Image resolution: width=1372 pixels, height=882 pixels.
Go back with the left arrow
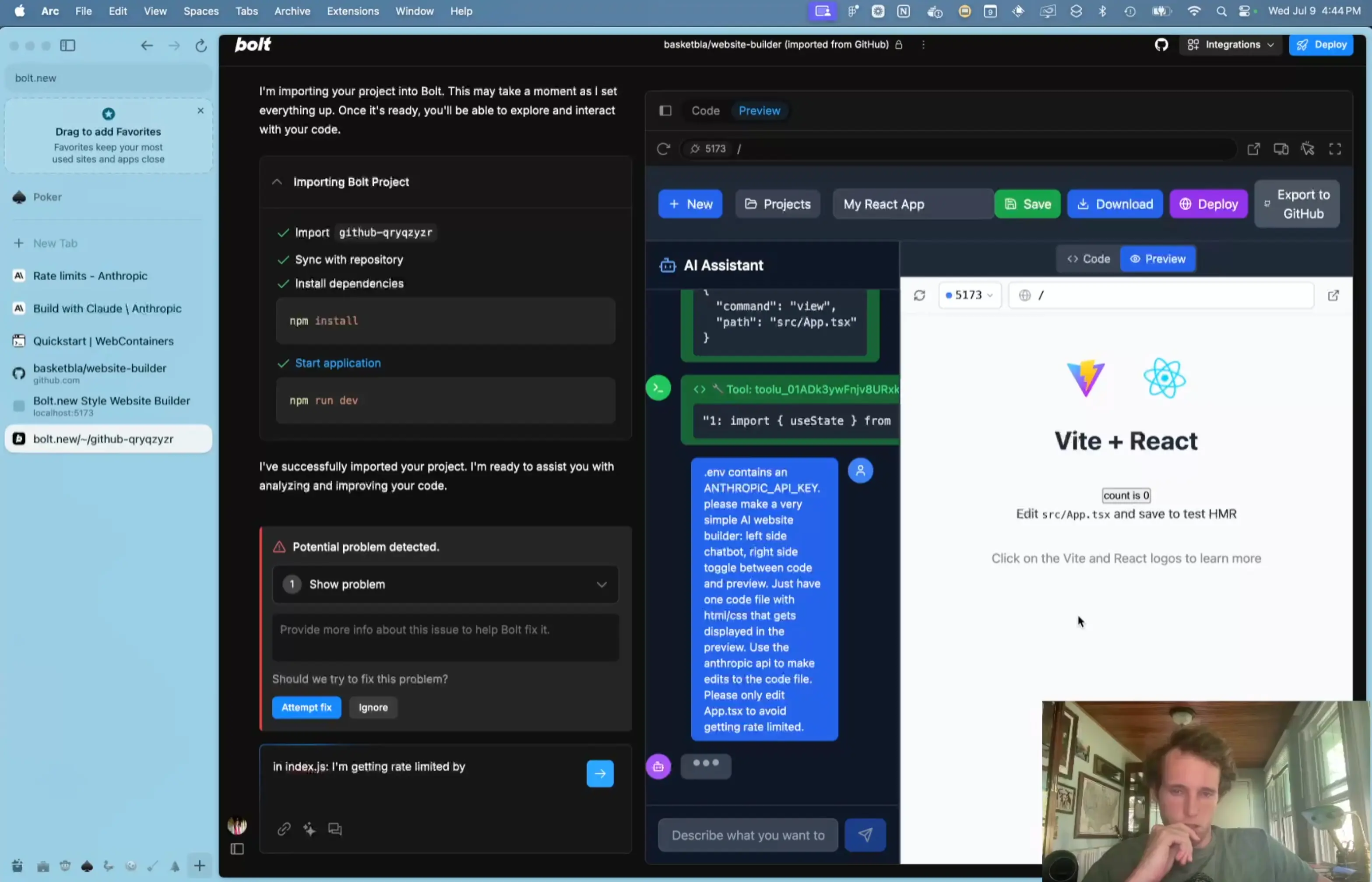(147, 45)
